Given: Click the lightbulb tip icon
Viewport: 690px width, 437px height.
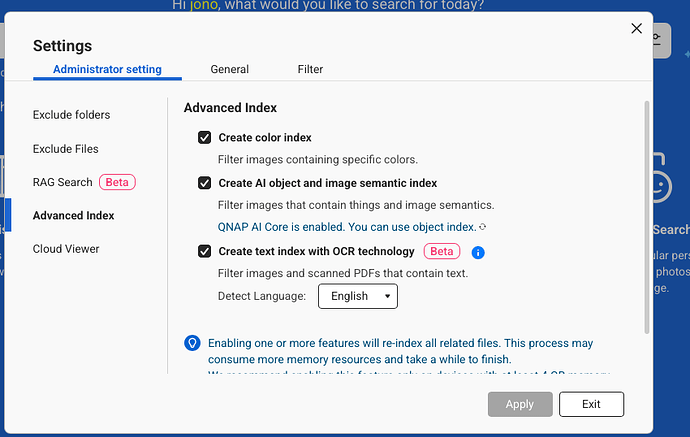Looking at the screenshot, I should tap(193, 343).
